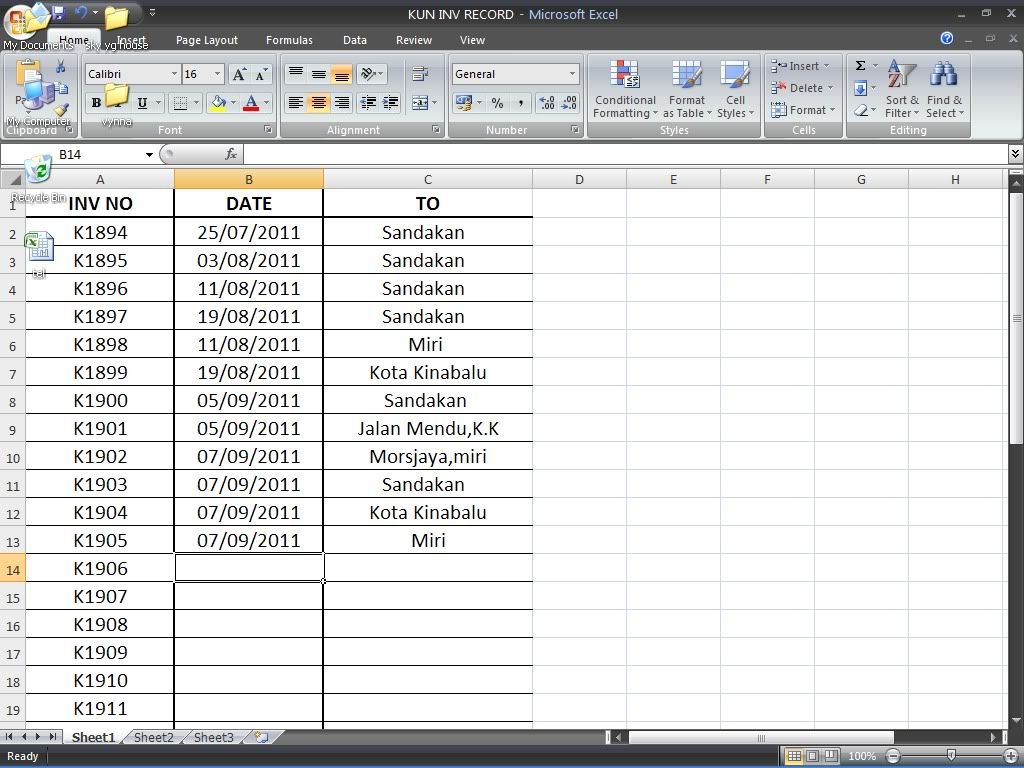1024x768 pixels.
Task: Click the Percent Style icon
Action: click(497, 103)
